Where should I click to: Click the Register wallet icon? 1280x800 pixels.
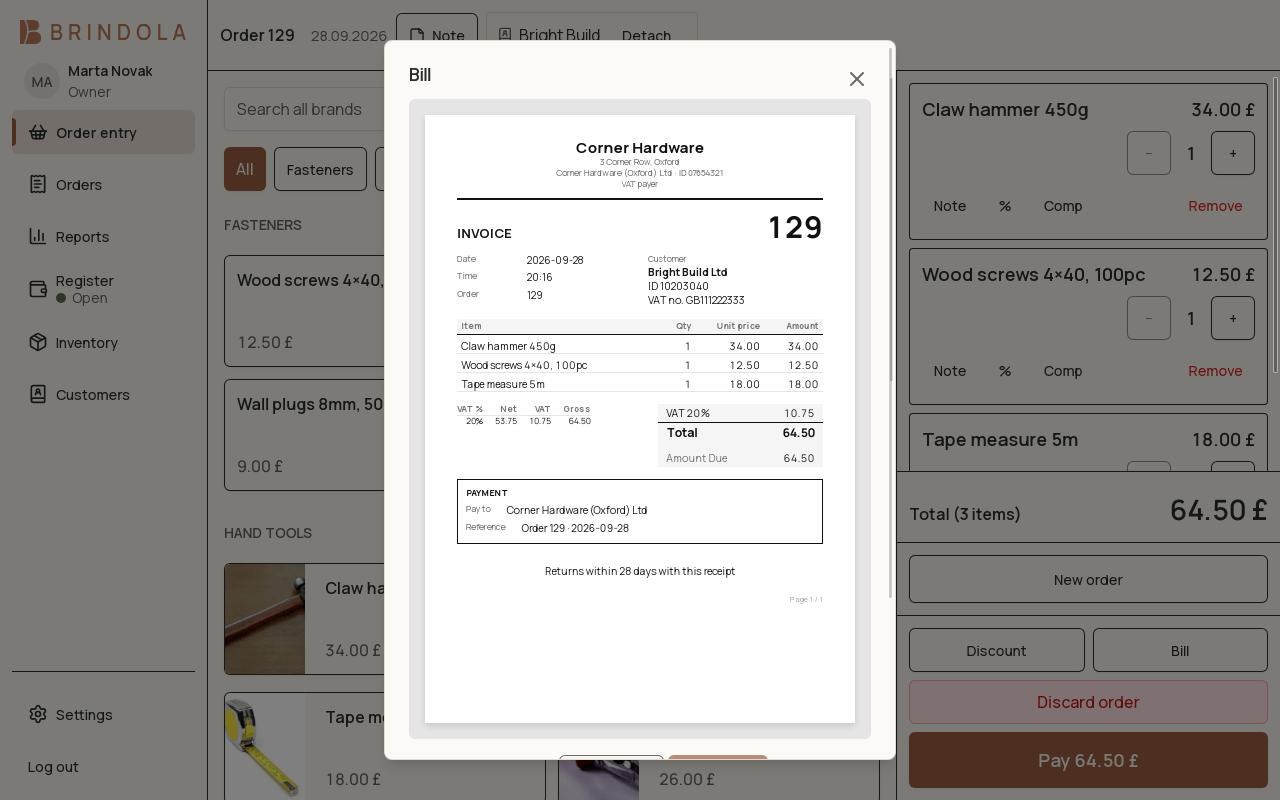click(38, 289)
